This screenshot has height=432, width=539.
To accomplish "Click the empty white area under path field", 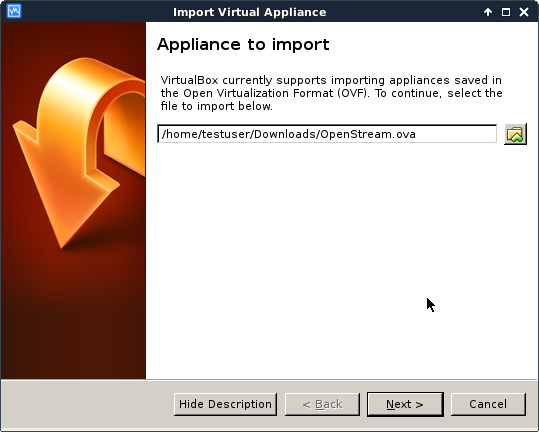I will (x=340, y=258).
